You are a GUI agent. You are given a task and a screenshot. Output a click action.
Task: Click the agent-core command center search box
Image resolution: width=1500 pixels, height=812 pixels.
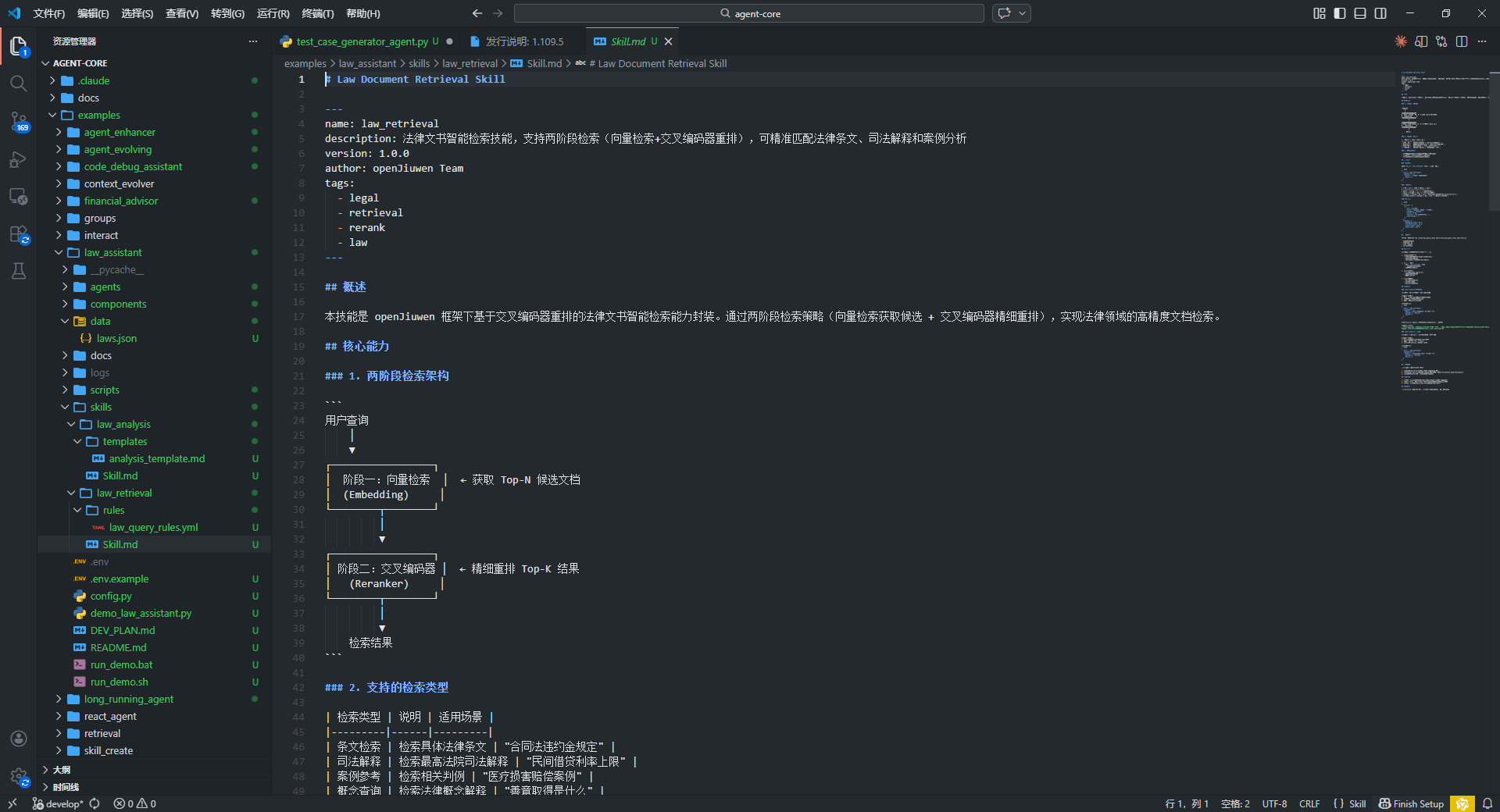[x=749, y=13]
